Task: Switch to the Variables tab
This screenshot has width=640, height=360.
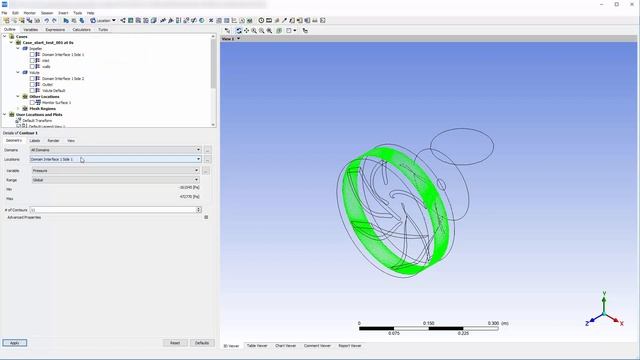Action: point(31,29)
